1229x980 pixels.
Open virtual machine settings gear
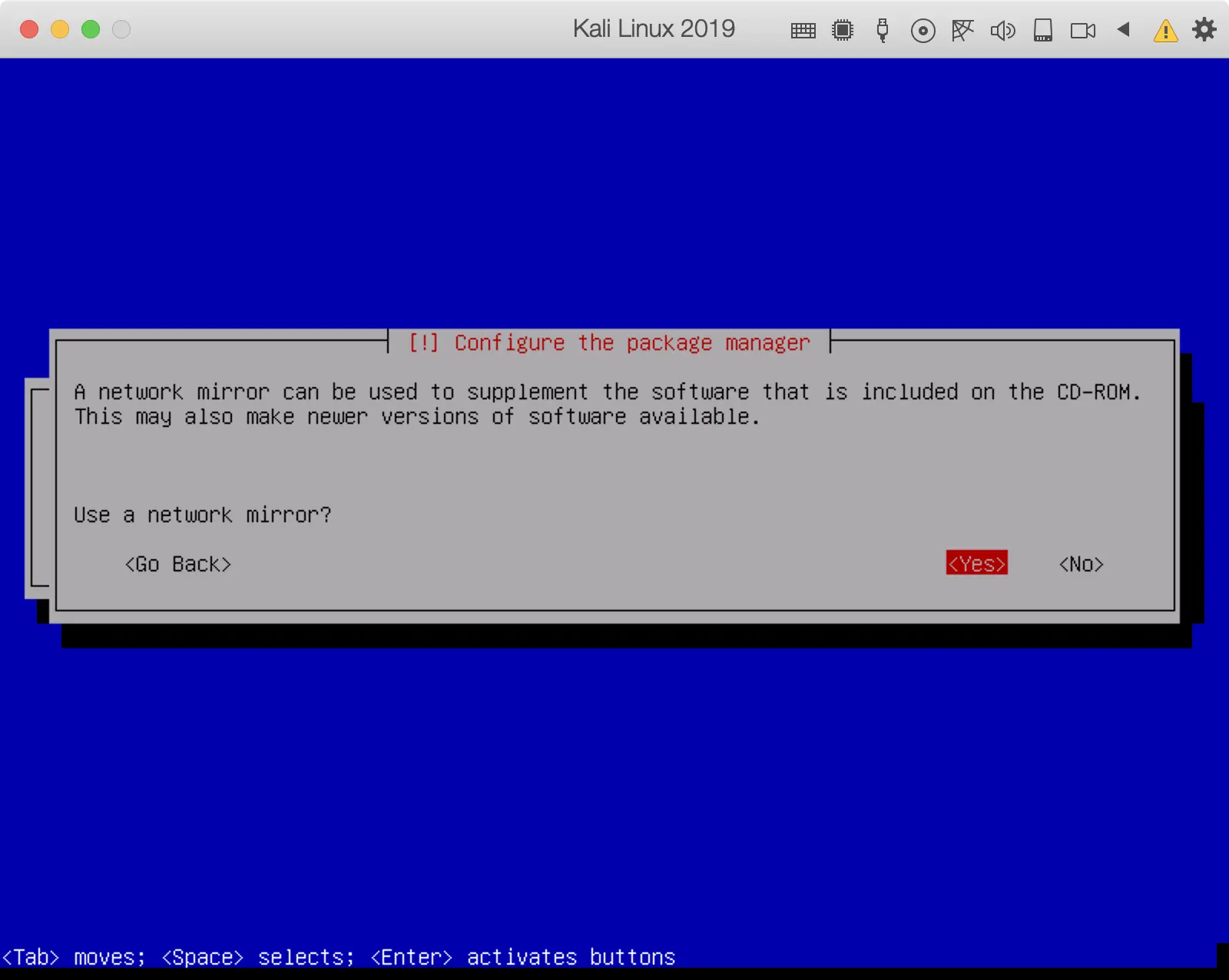(1204, 30)
